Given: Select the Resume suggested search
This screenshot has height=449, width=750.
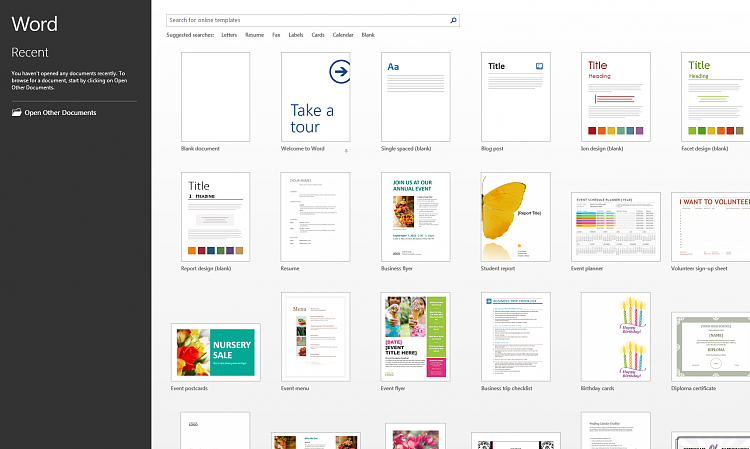Looking at the screenshot, I should [254, 35].
